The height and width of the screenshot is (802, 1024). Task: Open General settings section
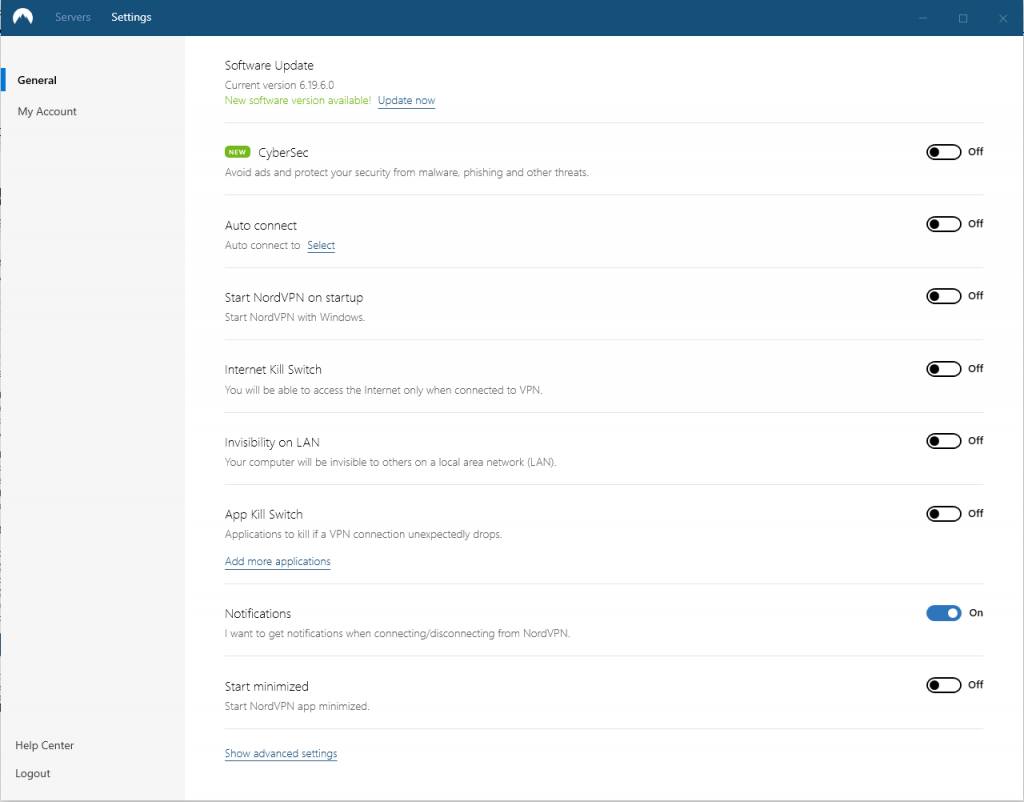coord(37,80)
